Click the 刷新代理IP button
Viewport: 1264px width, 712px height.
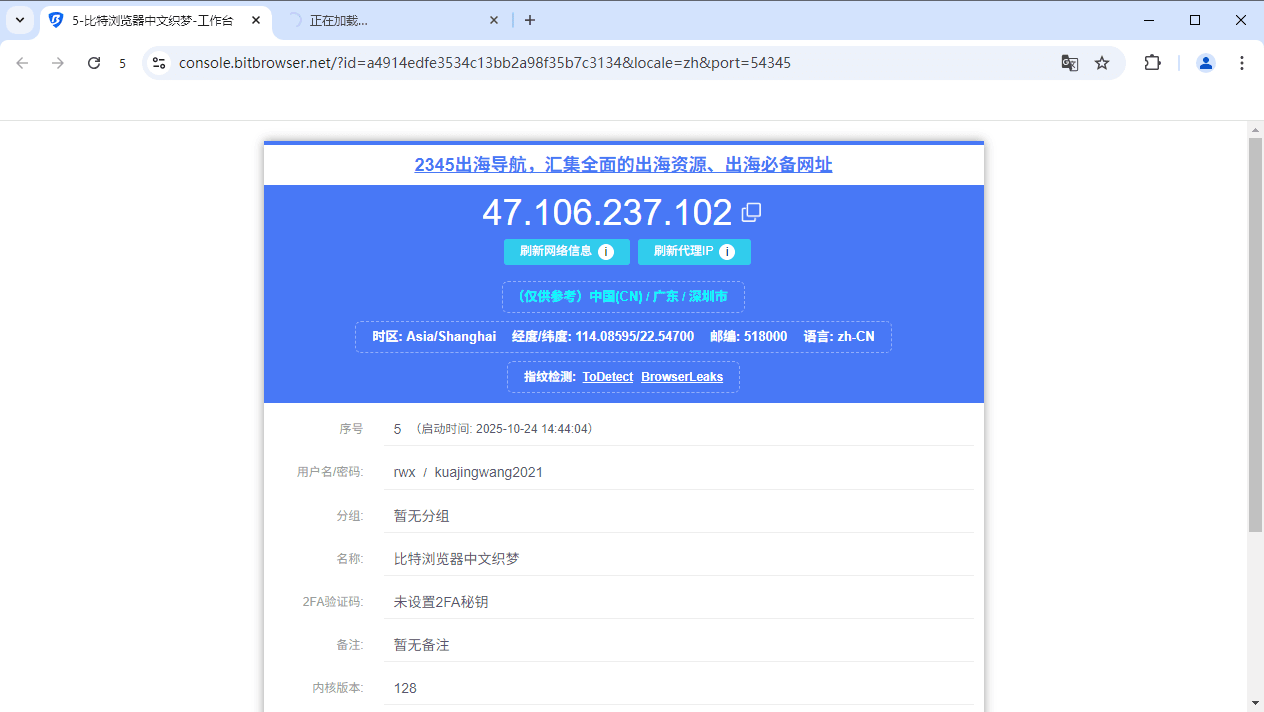coord(685,252)
